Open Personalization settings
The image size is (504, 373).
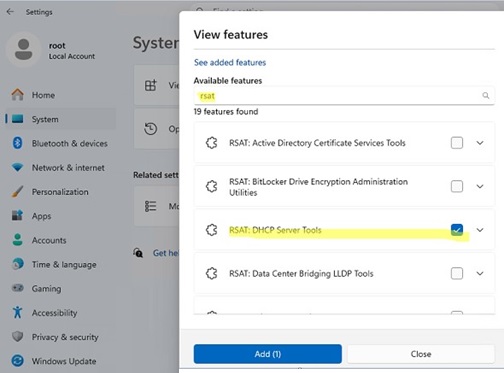pyautogui.click(x=60, y=192)
